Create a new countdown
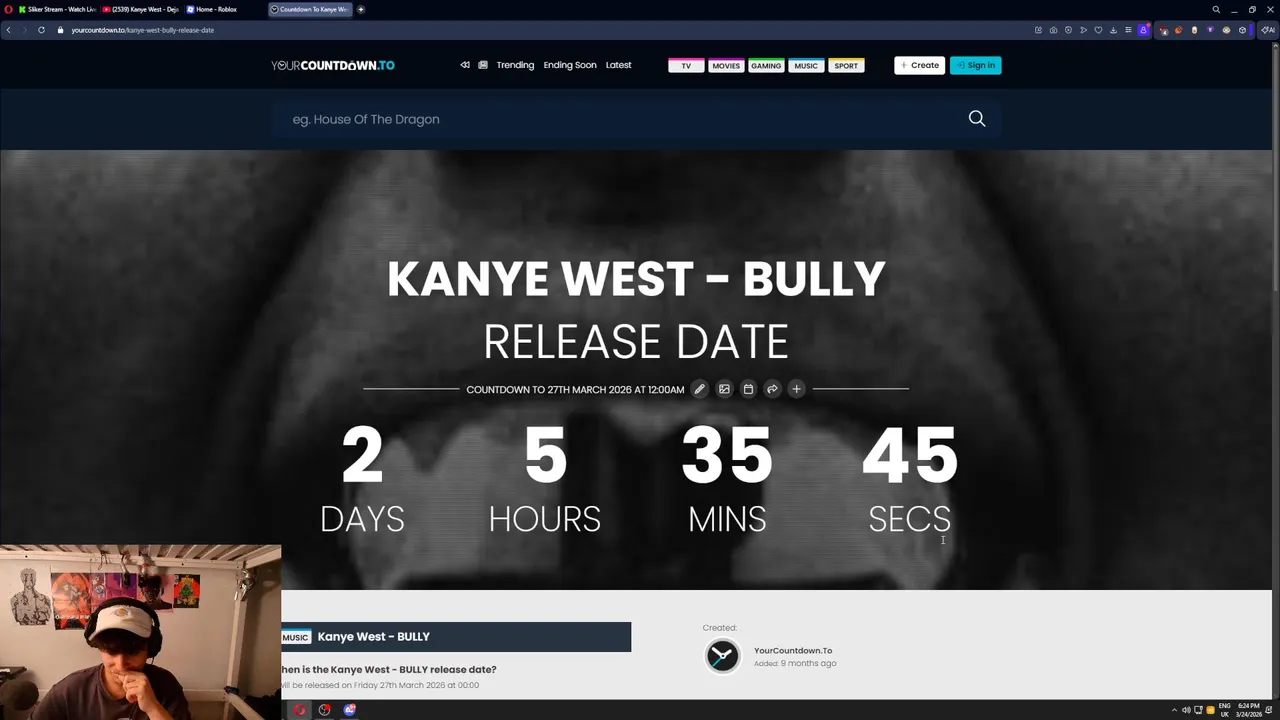Viewport: 1280px width, 720px height. 919,65
